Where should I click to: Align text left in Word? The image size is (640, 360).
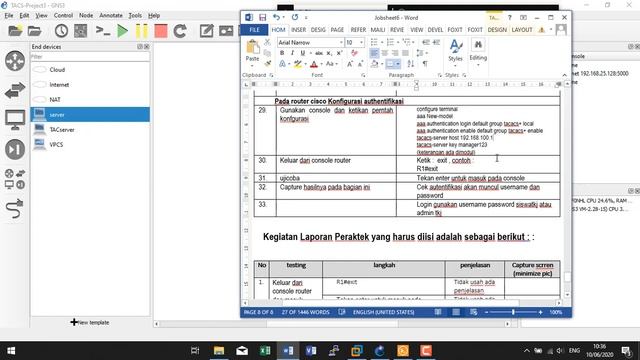click(x=374, y=53)
